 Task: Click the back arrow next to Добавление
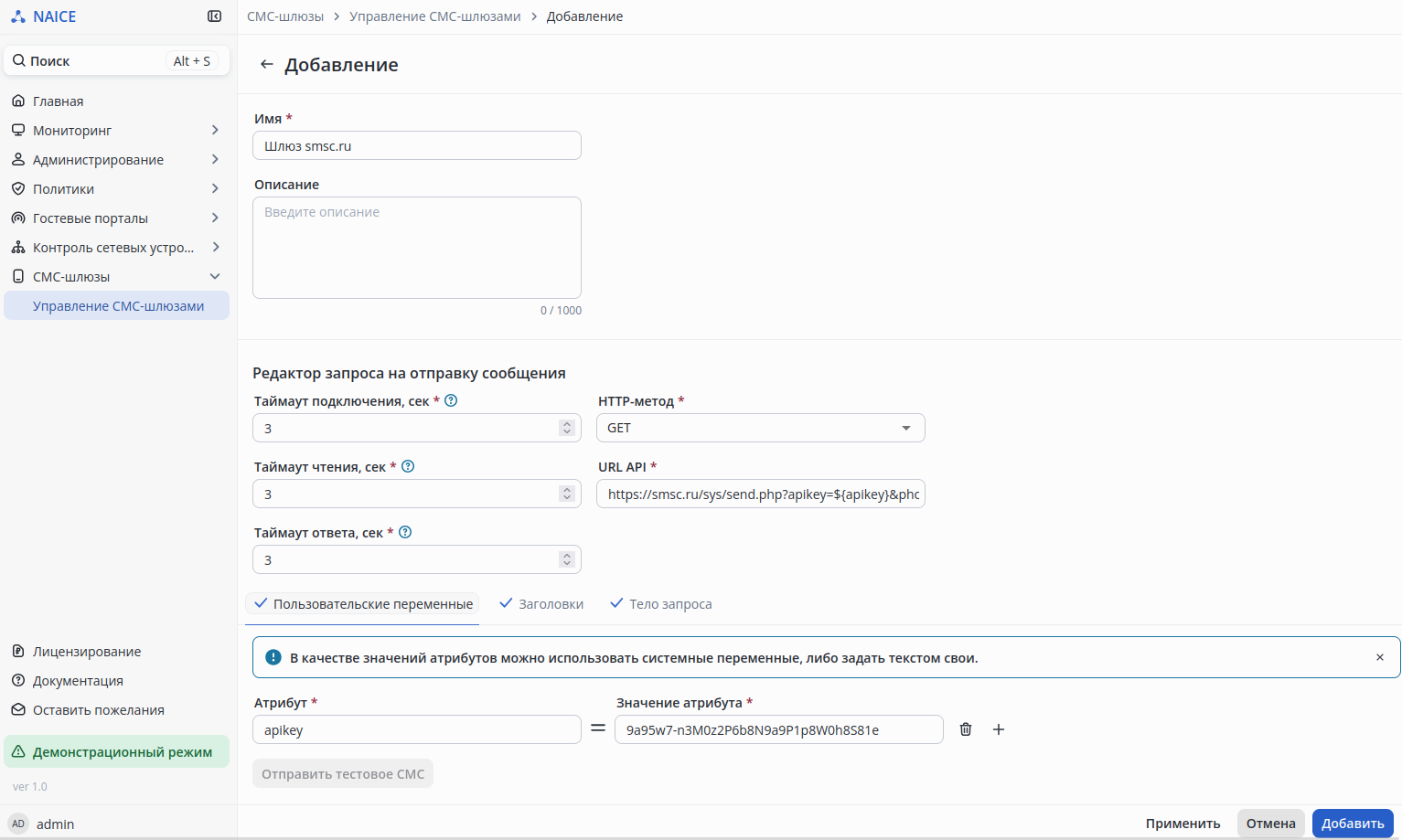pyautogui.click(x=266, y=64)
